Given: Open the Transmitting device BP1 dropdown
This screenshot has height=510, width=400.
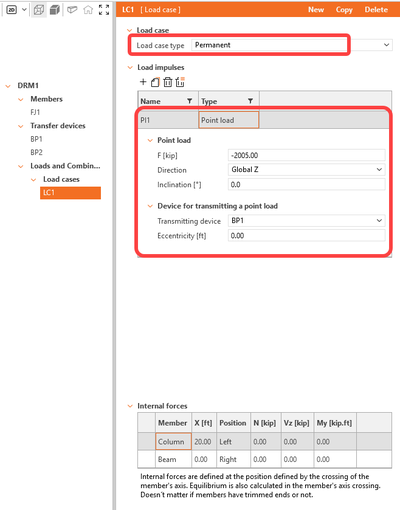Looking at the screenshot, I should coord(379,220).
